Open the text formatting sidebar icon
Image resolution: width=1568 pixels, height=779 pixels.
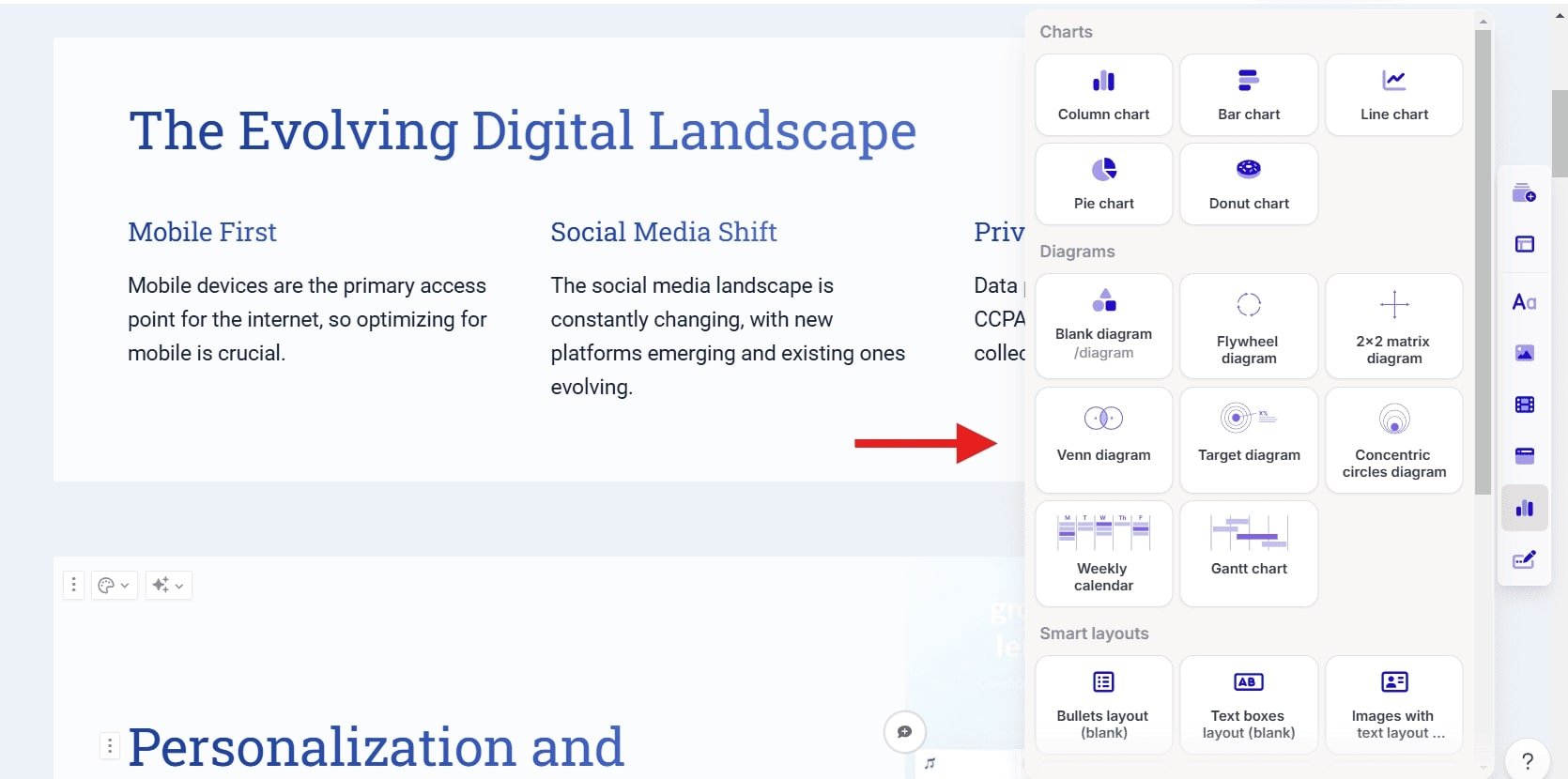click(1524, 302)
